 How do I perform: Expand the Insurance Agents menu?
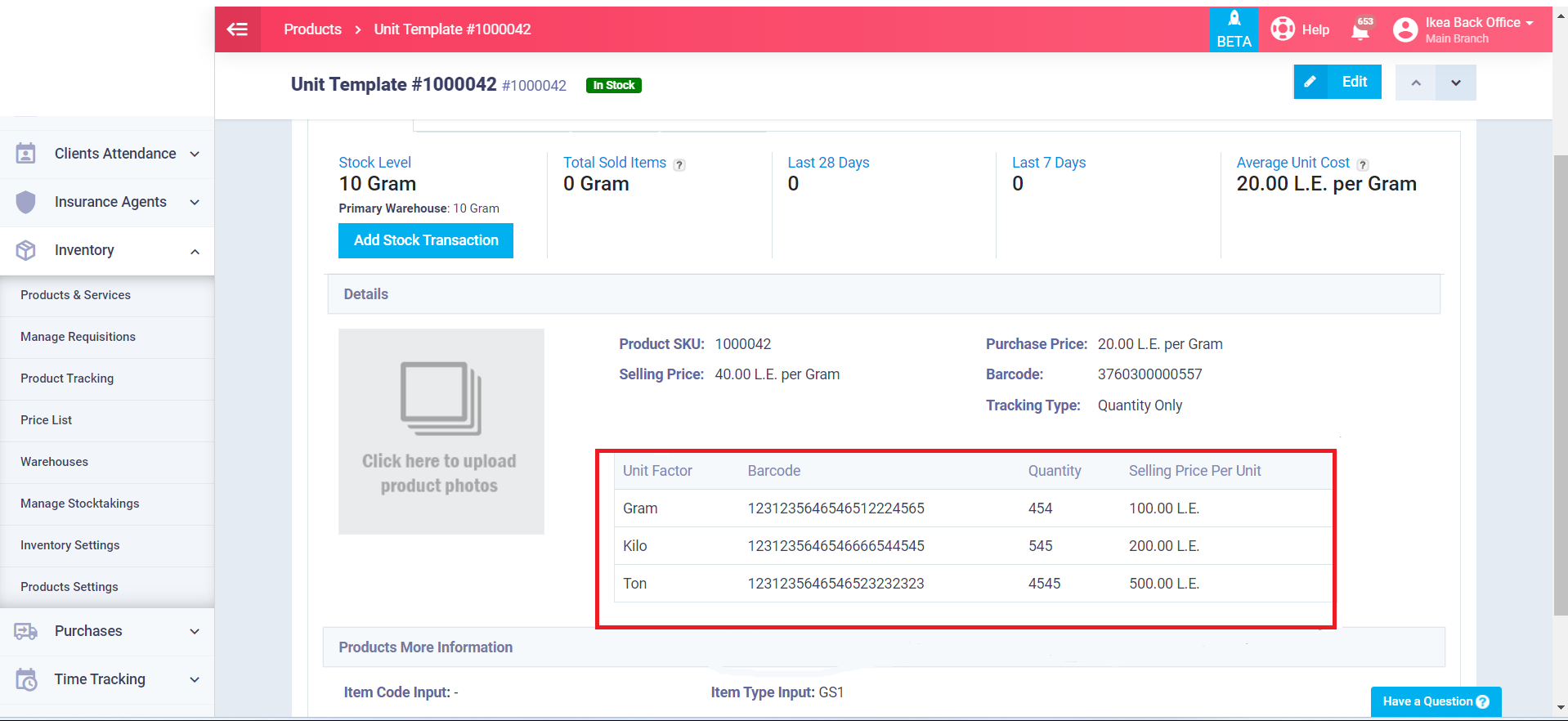(107, 202)
